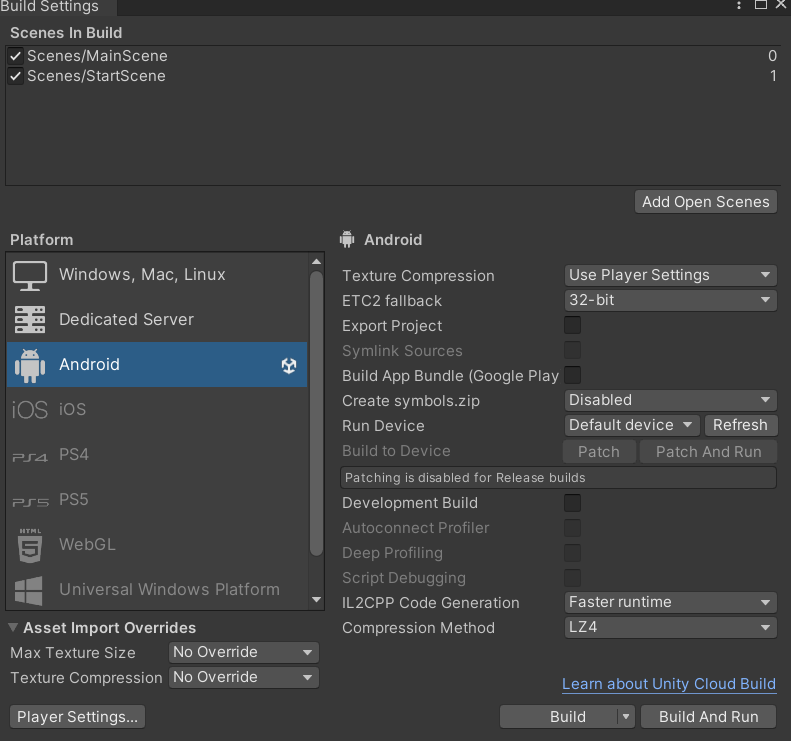Maximize the Build Settings window
791x741 pixels.
pyautogui.click(x=761, y=5)
